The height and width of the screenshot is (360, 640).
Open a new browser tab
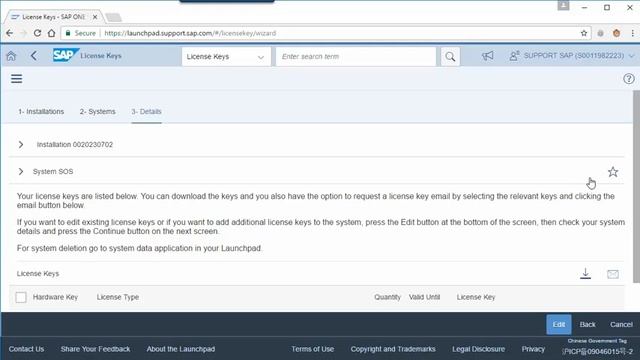click(x=113, y=17)
